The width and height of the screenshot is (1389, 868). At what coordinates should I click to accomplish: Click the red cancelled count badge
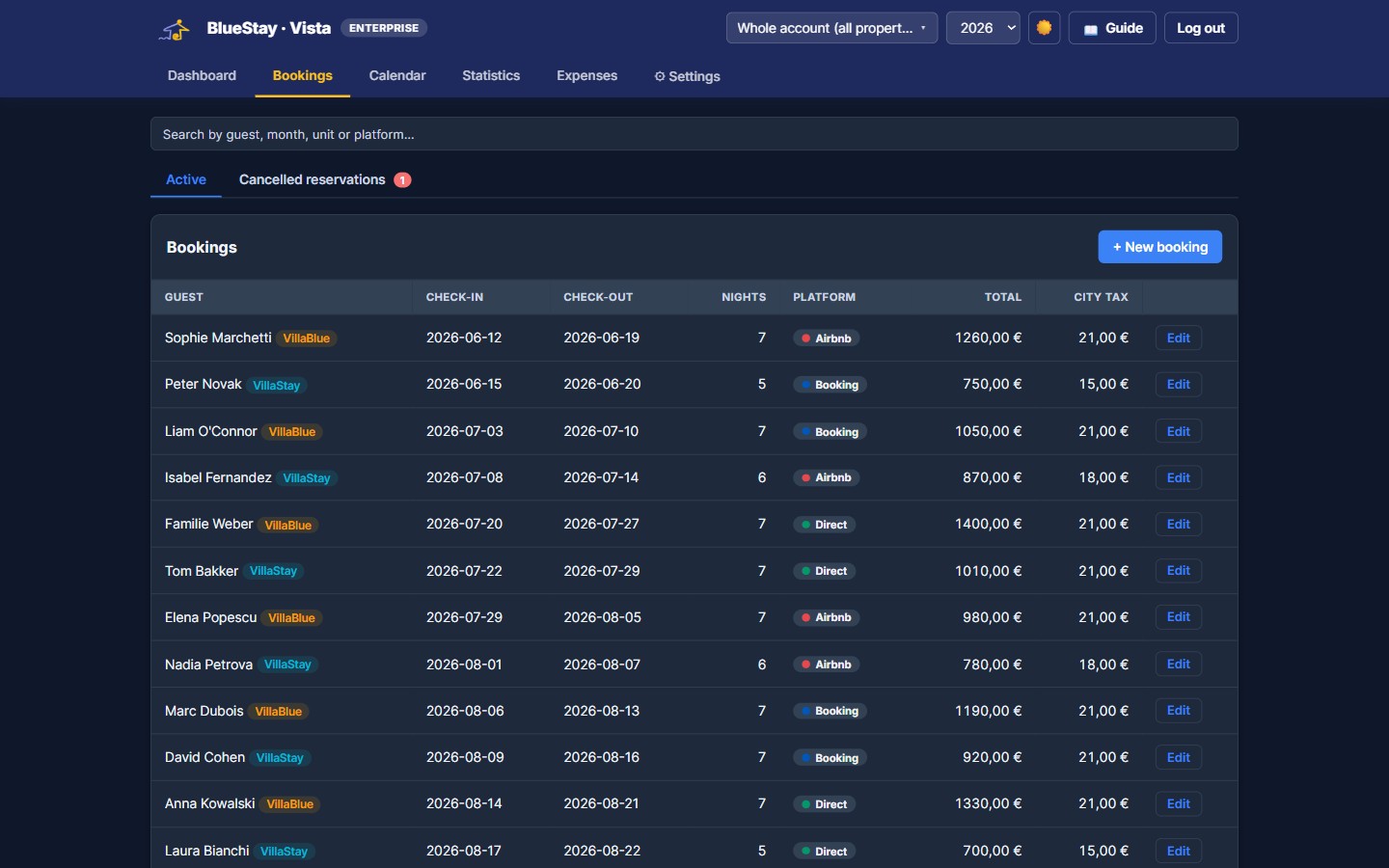coord(402,180)
